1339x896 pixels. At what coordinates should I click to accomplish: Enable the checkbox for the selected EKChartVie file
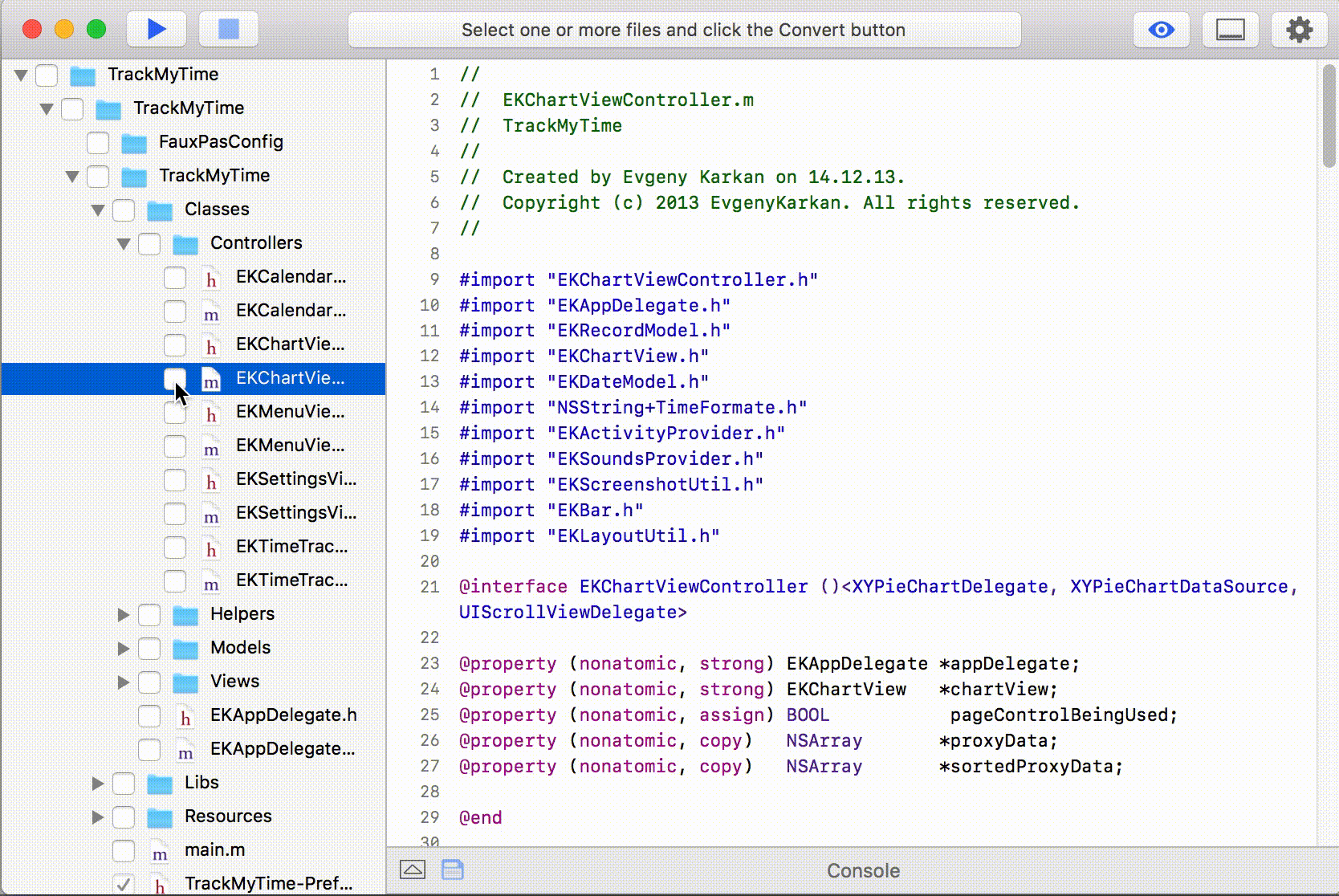tap(174, 377)
